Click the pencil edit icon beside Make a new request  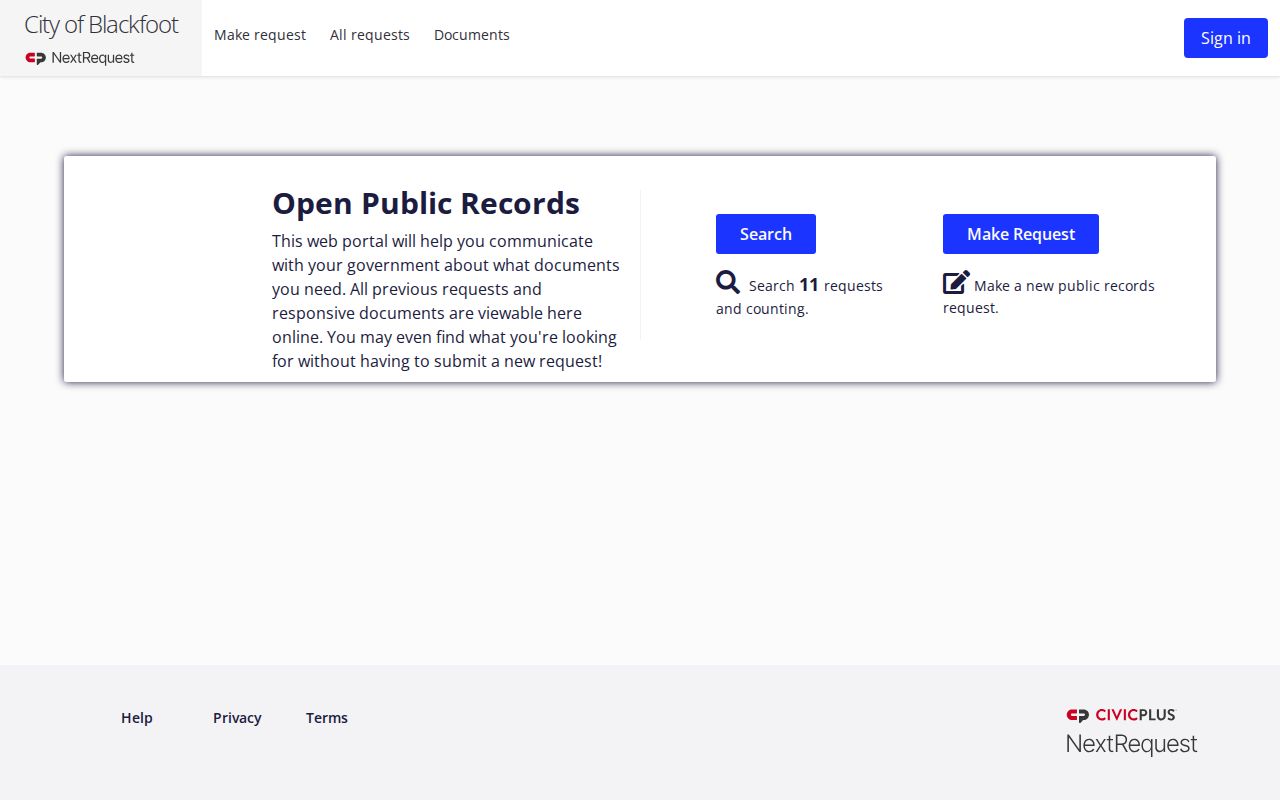[x=956, y=282]
